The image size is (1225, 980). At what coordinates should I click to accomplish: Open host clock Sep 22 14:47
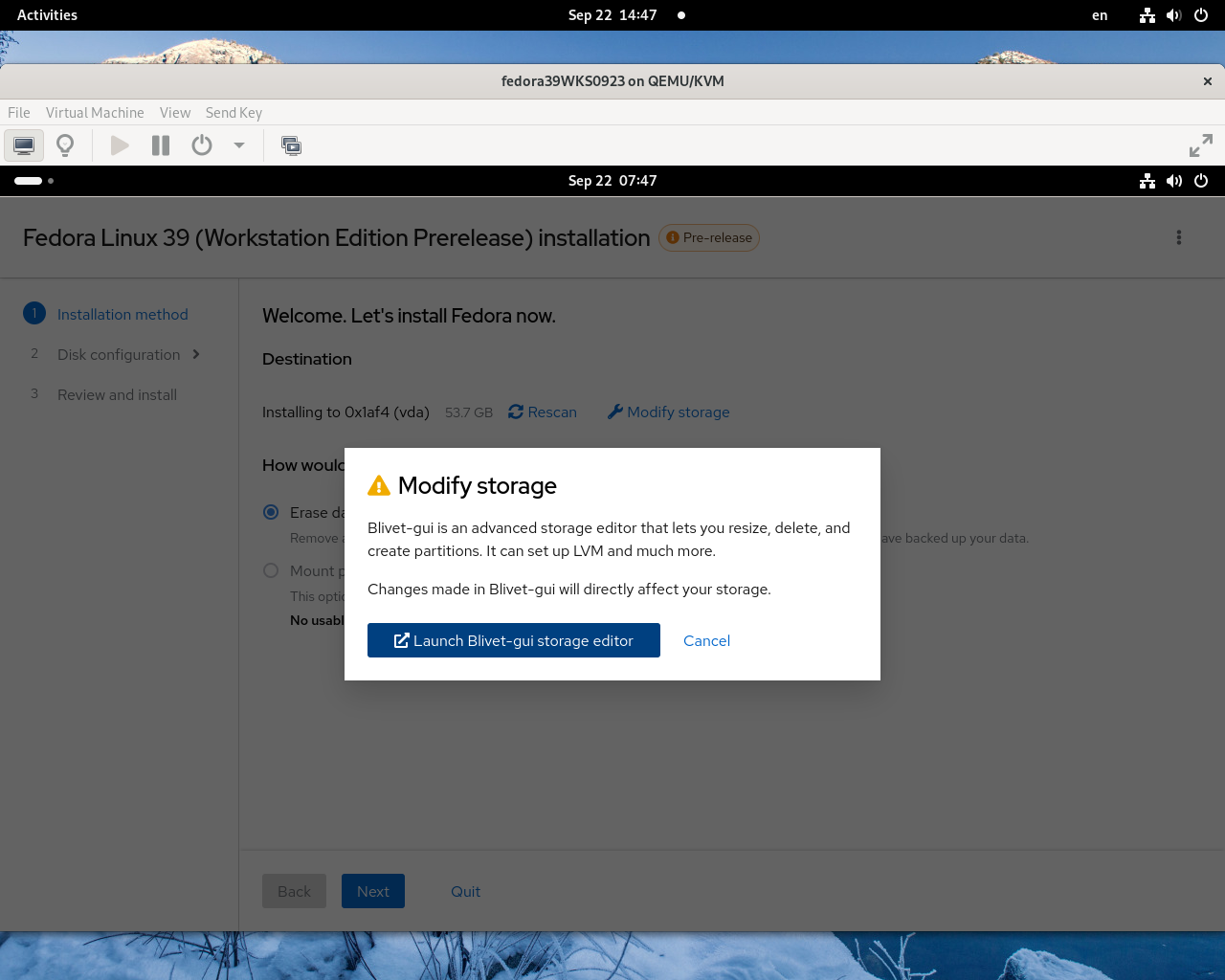(612, 15)
